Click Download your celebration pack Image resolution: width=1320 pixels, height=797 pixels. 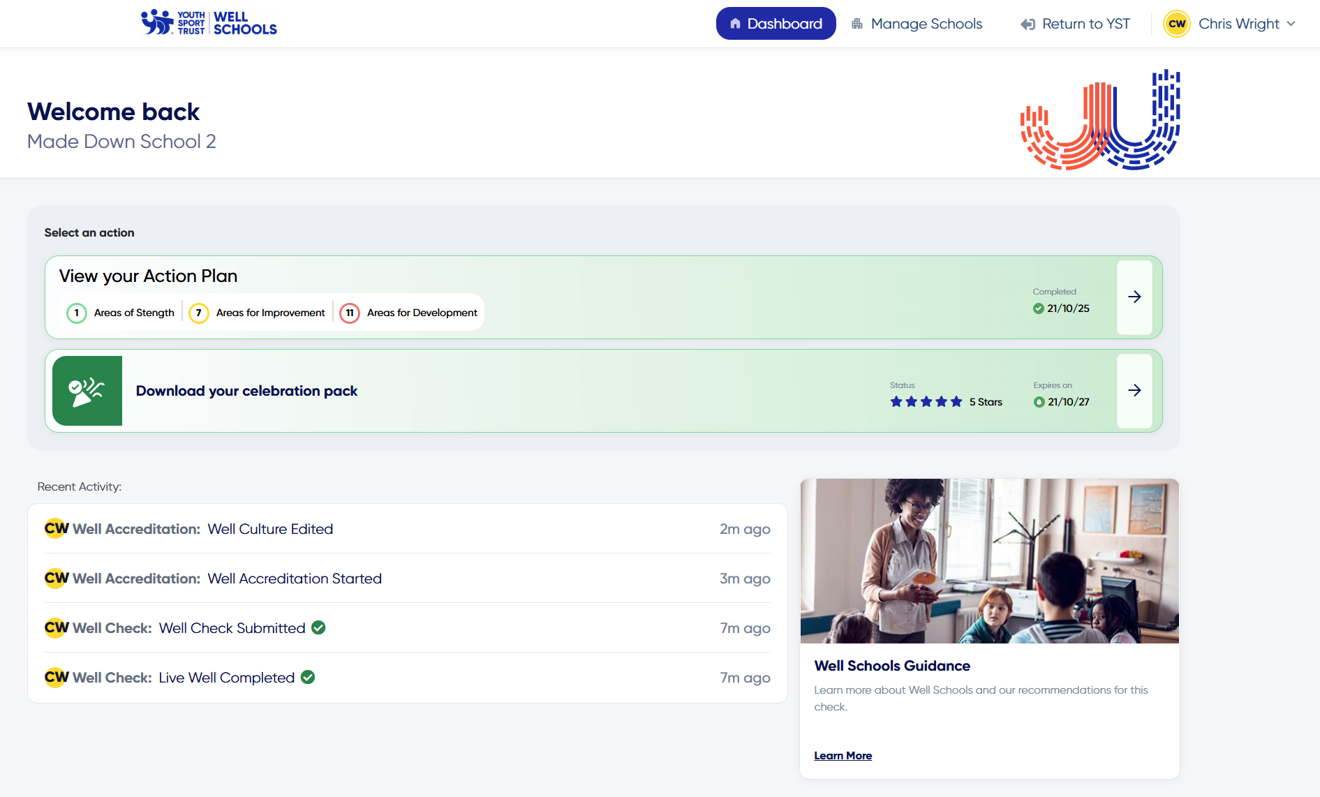tap(246, 391)
